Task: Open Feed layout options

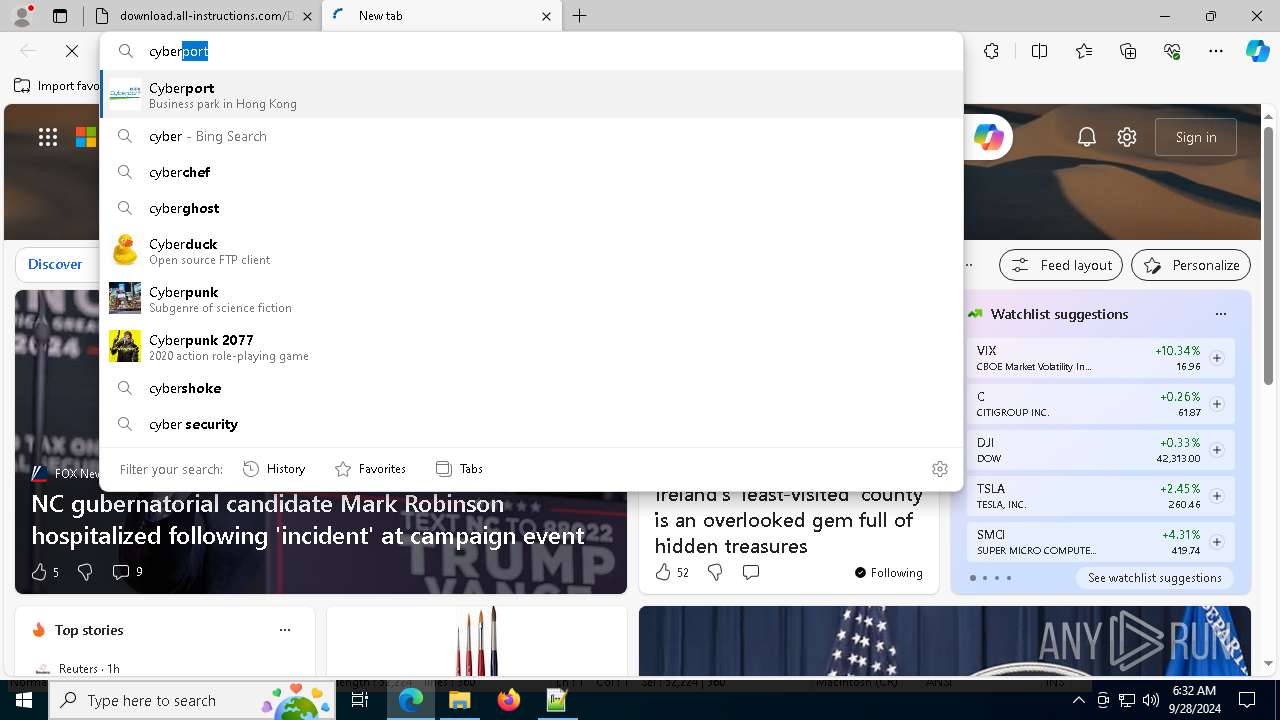Action: pyautogui.click(x=1061, y=265)
